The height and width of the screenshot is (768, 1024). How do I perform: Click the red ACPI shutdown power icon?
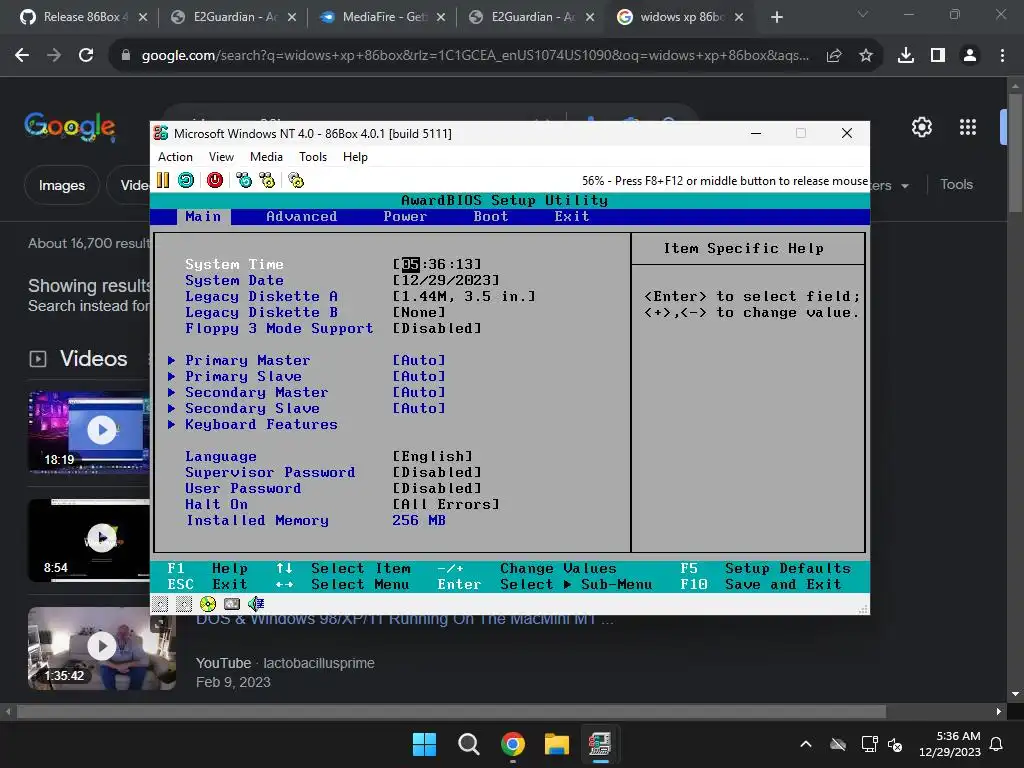pos(215,180)
